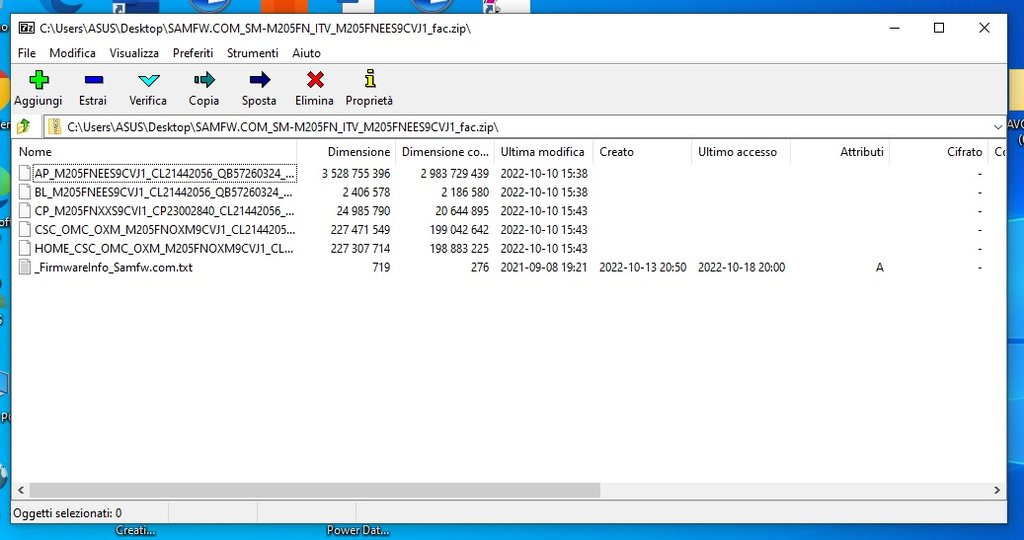Click the Copia (copy) arrow icon
Screen dimensions: 1024x540
point(204,80)
